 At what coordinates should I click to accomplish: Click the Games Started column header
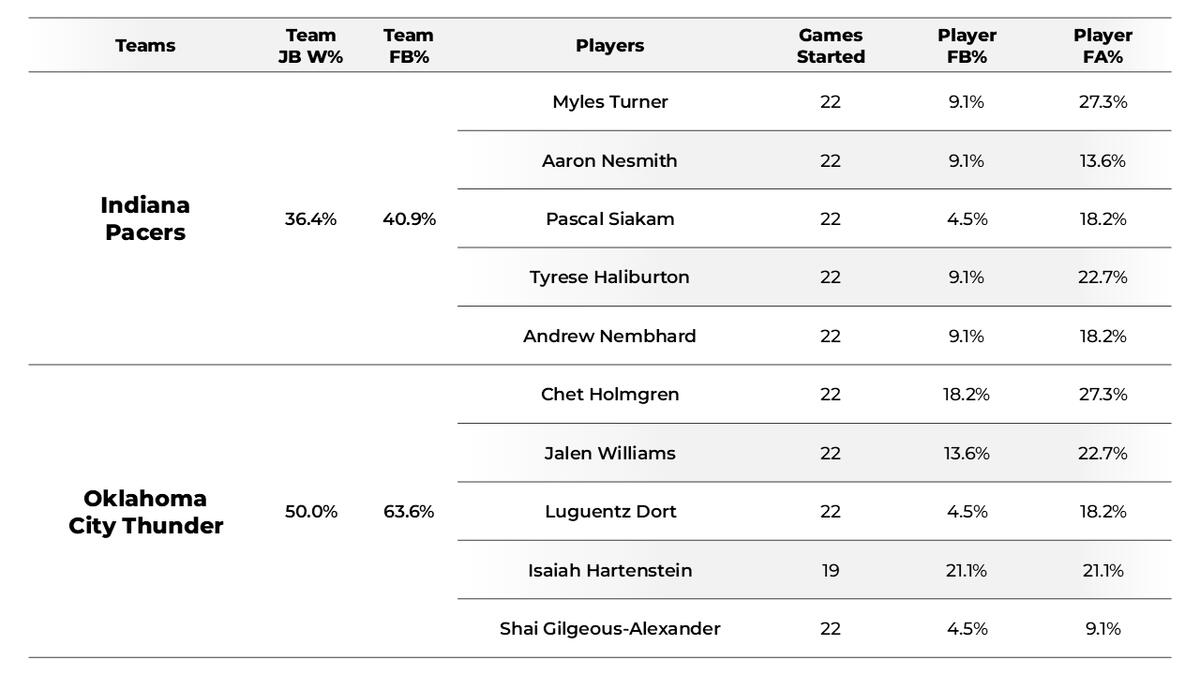[830, 46]
